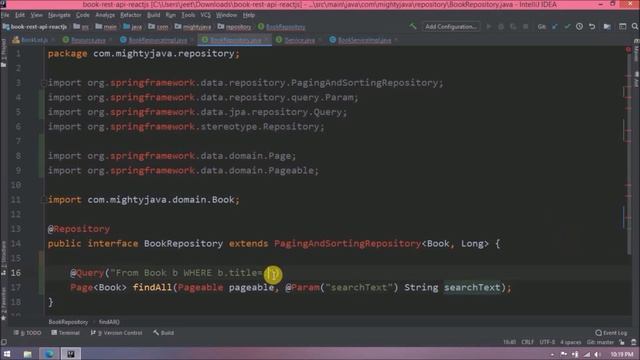Click the BookRepository breadcrumb at editor bottom
640x360 pixels.
coord(68,322)
